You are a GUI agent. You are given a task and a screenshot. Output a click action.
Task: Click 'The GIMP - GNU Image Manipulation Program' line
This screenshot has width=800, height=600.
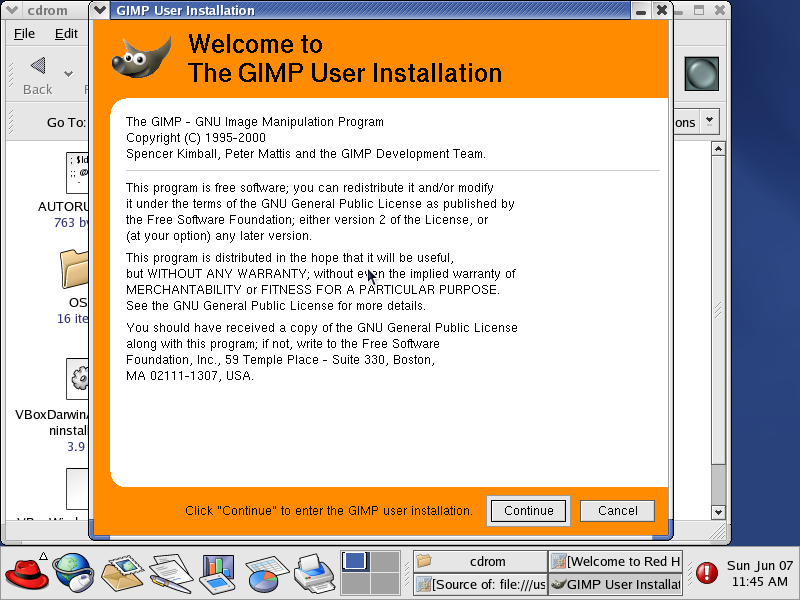[x=255, y=122]
